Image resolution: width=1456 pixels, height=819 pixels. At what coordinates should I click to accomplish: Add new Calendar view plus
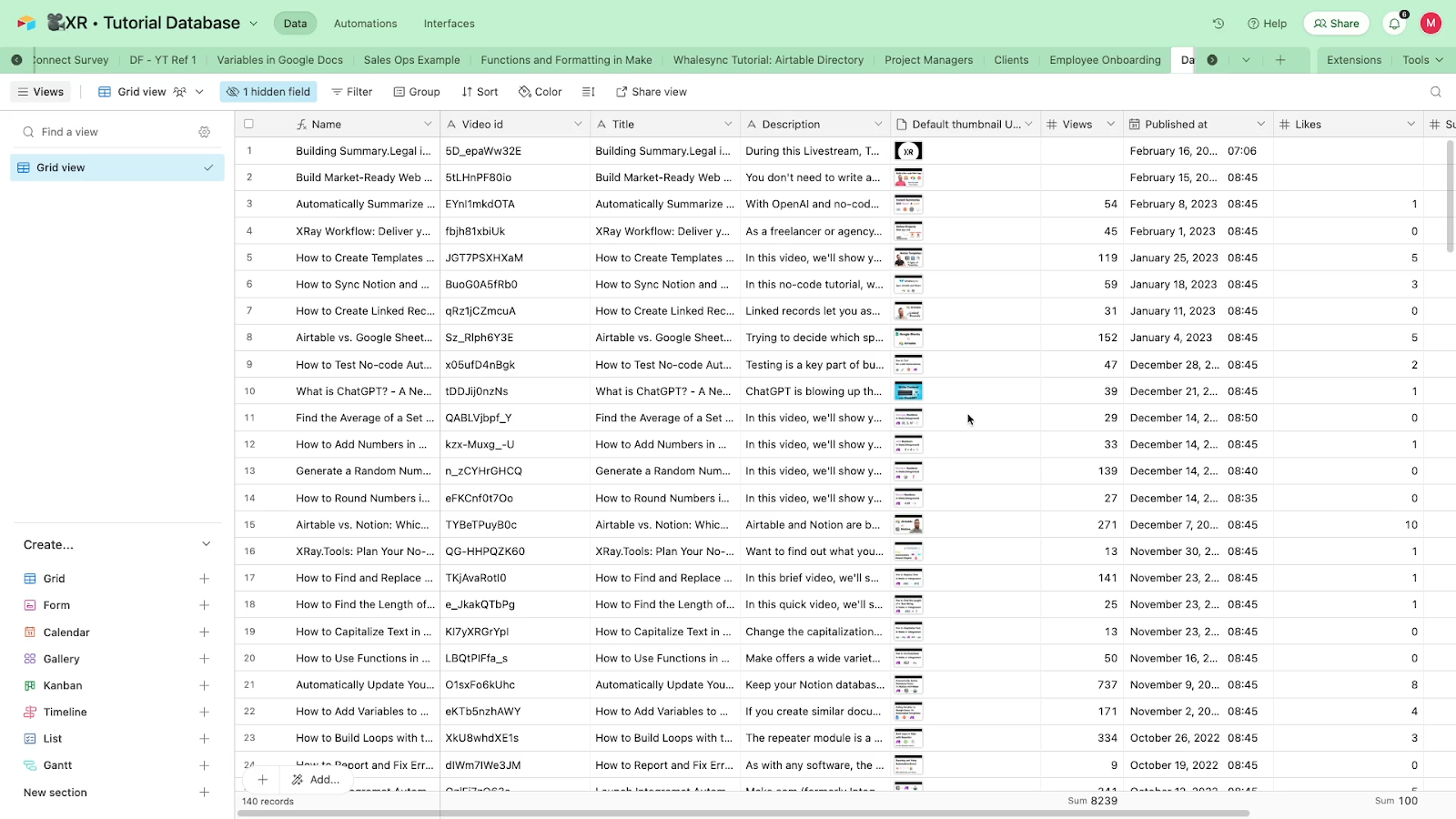[205, 632]
